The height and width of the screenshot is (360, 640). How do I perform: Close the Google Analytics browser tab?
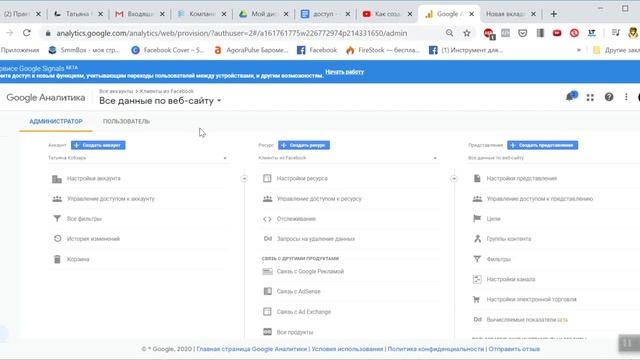[x=472, y=14]
